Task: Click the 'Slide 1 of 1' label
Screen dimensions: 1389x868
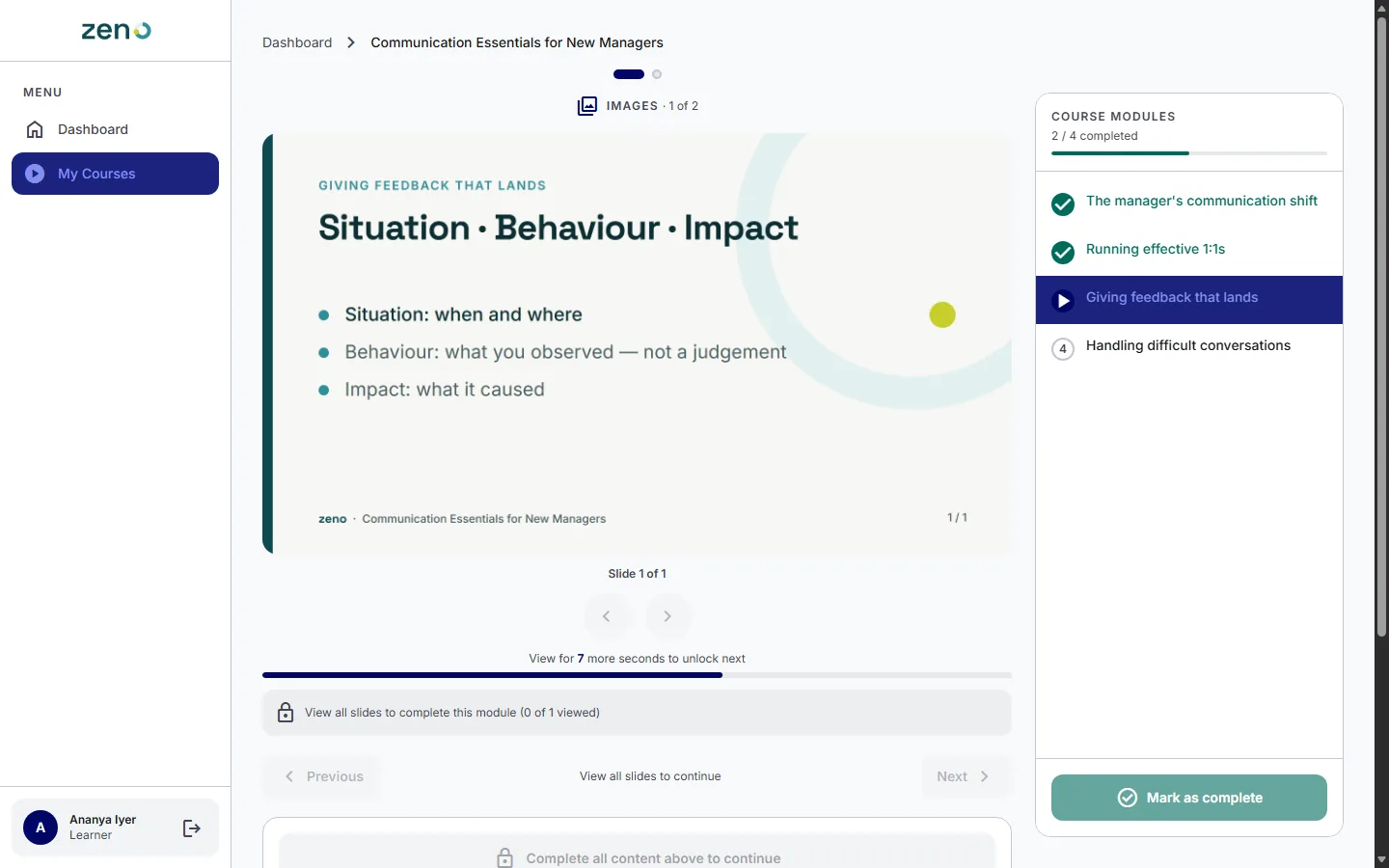Action: click(637, 574)
